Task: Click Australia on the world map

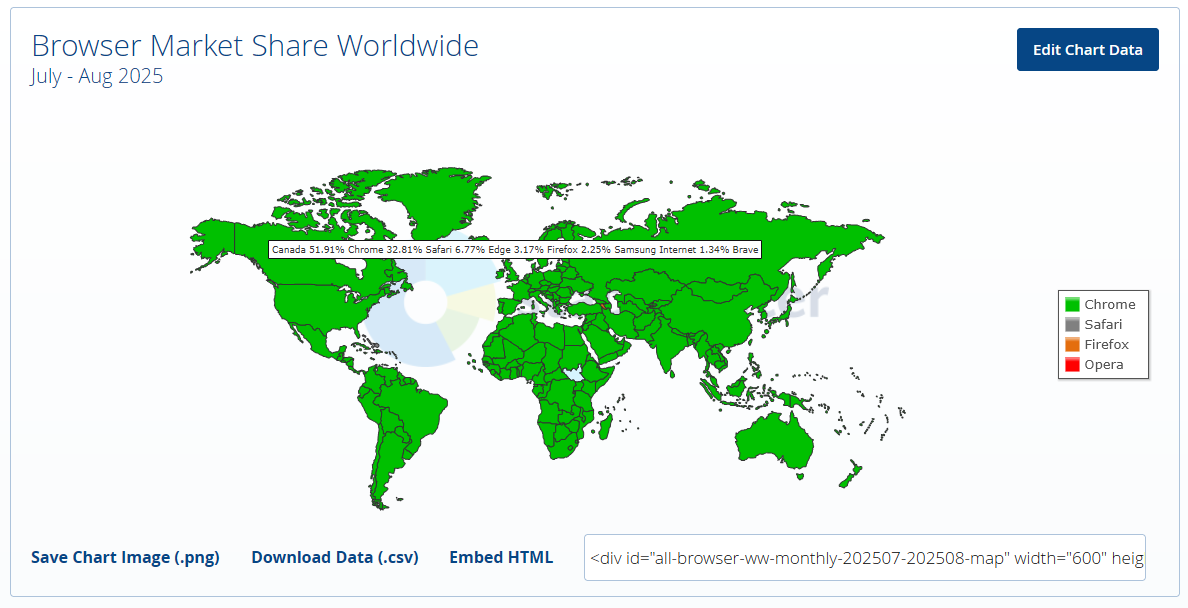Action: pyautogui.click(x=774, y=441)
